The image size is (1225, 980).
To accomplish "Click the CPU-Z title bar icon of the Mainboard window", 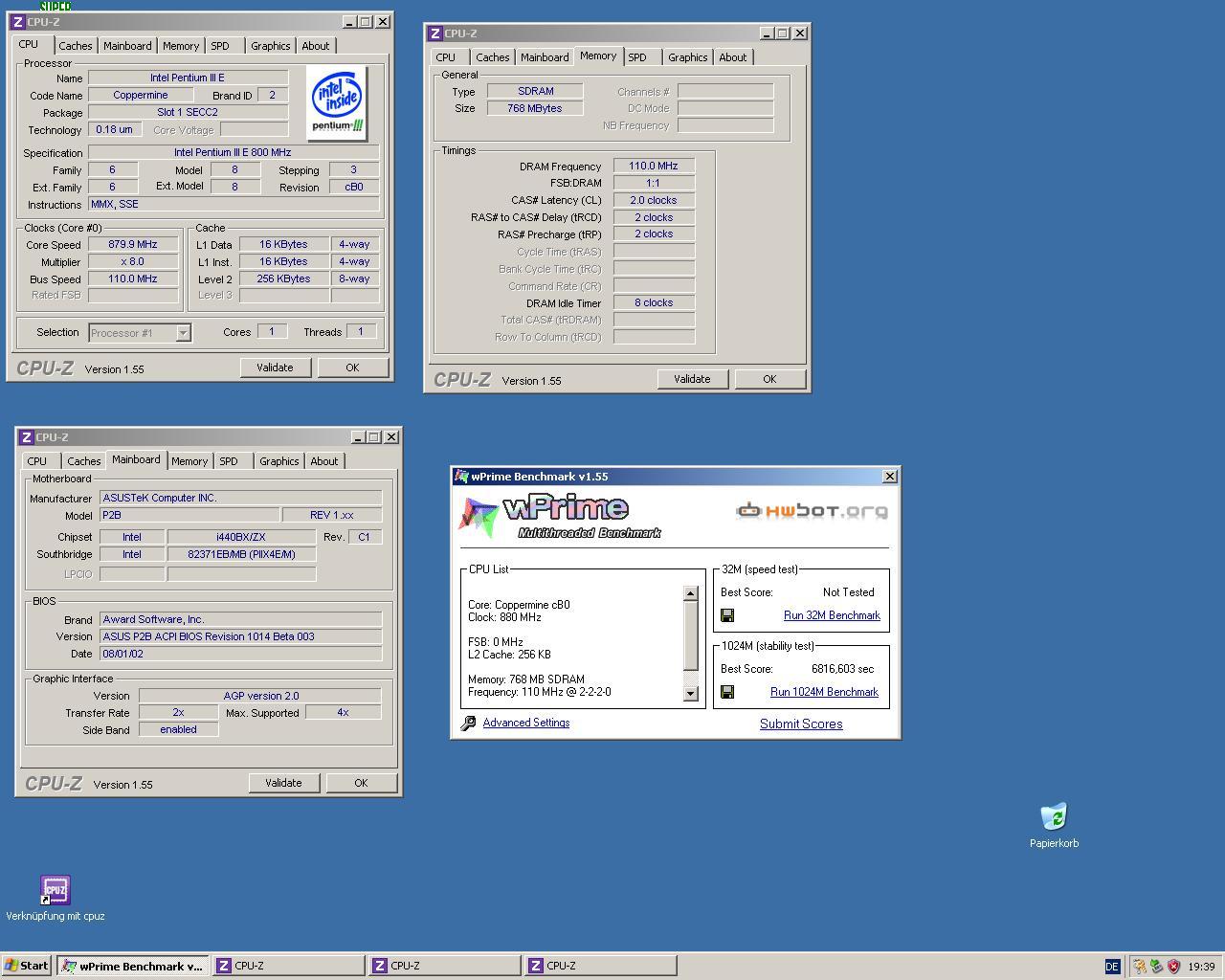I will pyautogui.click(x=27, y=436).
